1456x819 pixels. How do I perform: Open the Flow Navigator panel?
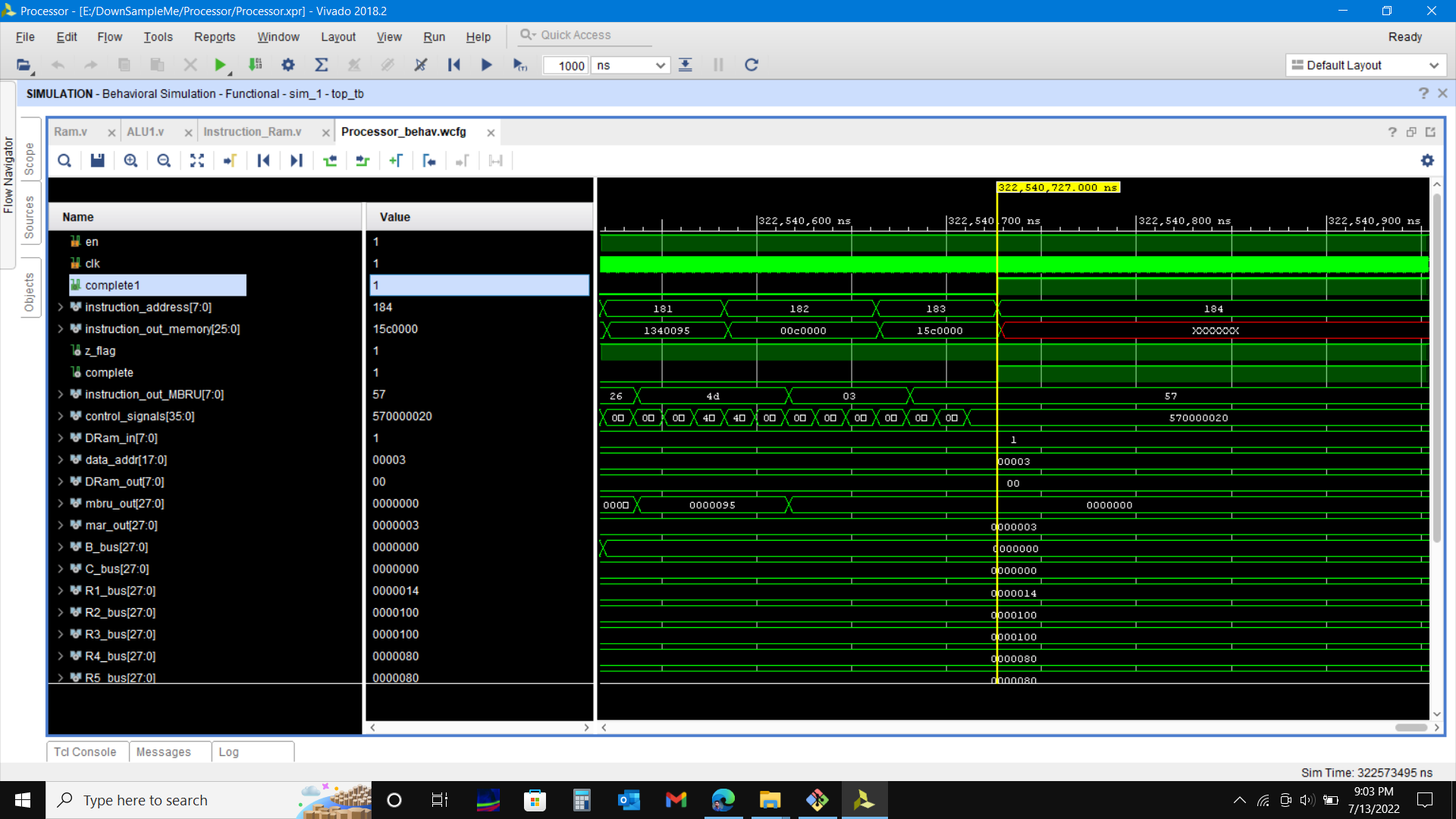coord(8,175)
